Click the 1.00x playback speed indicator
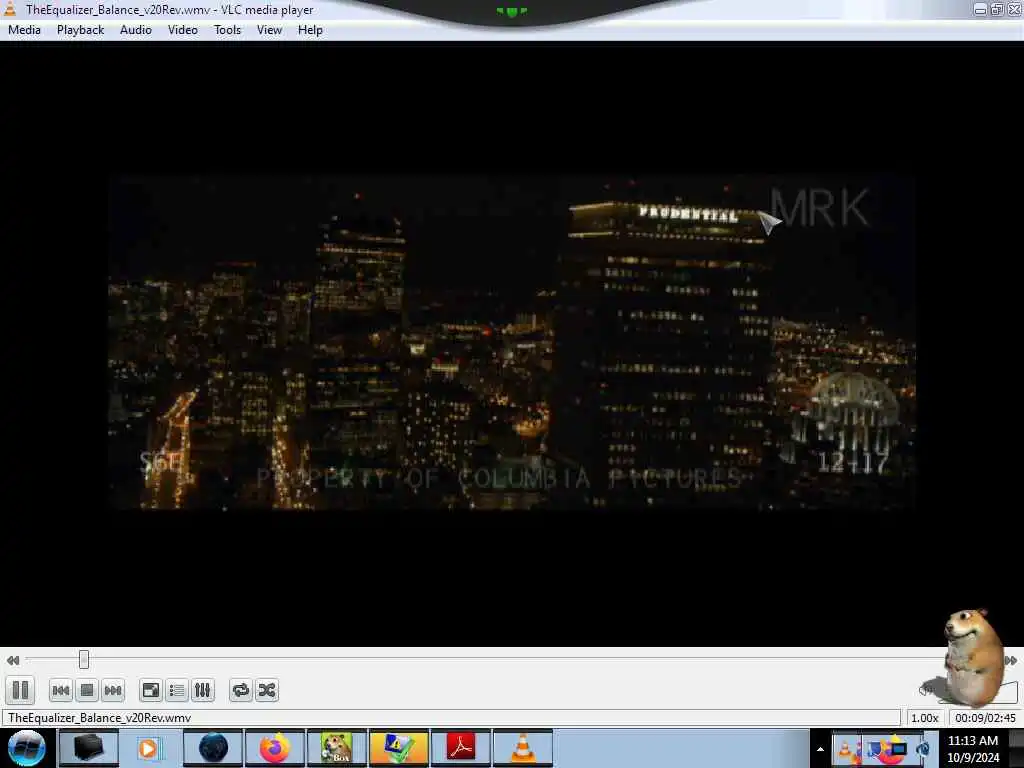 tap(924, 718)
